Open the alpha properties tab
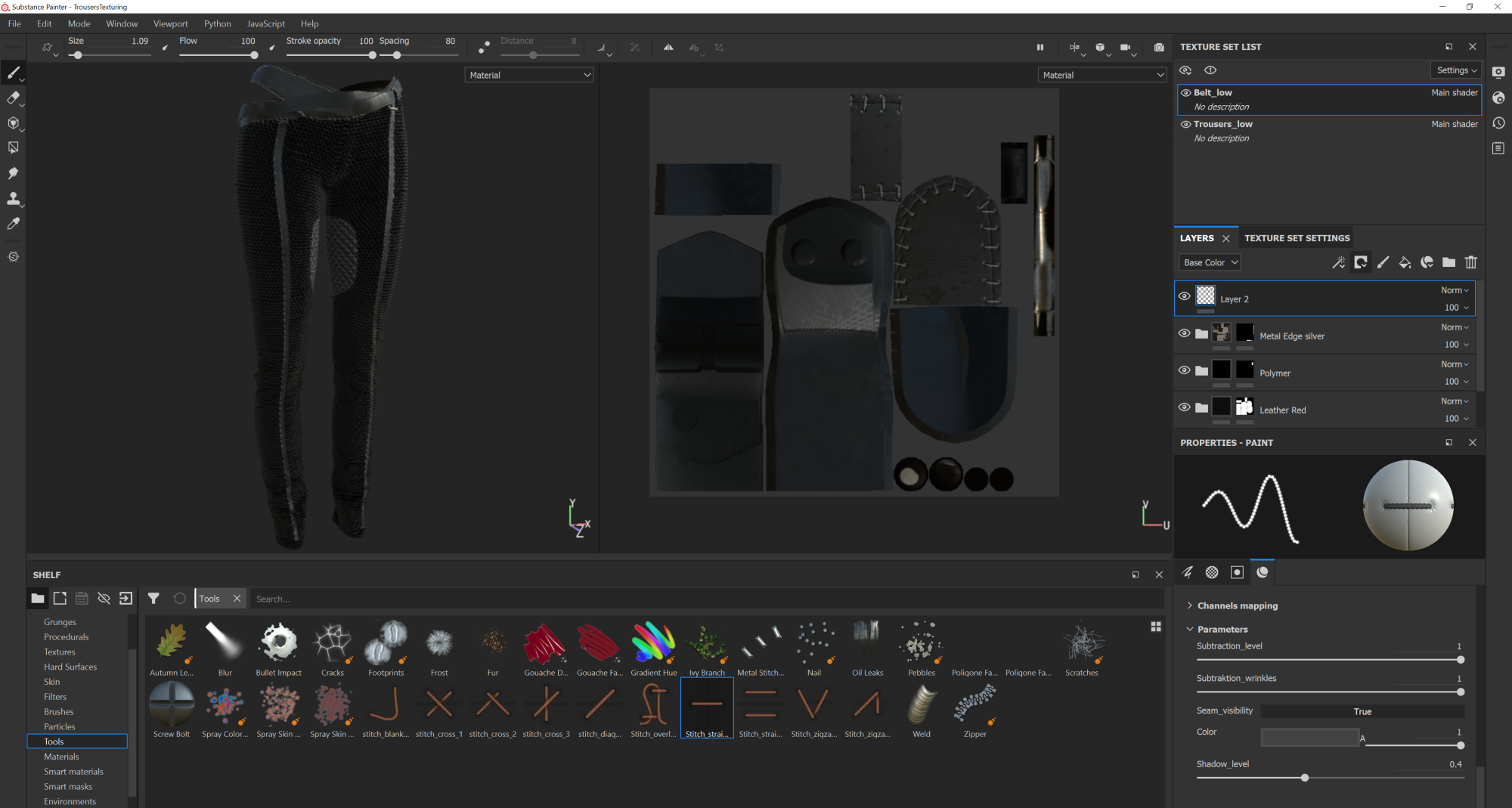 click(1212, 572)
